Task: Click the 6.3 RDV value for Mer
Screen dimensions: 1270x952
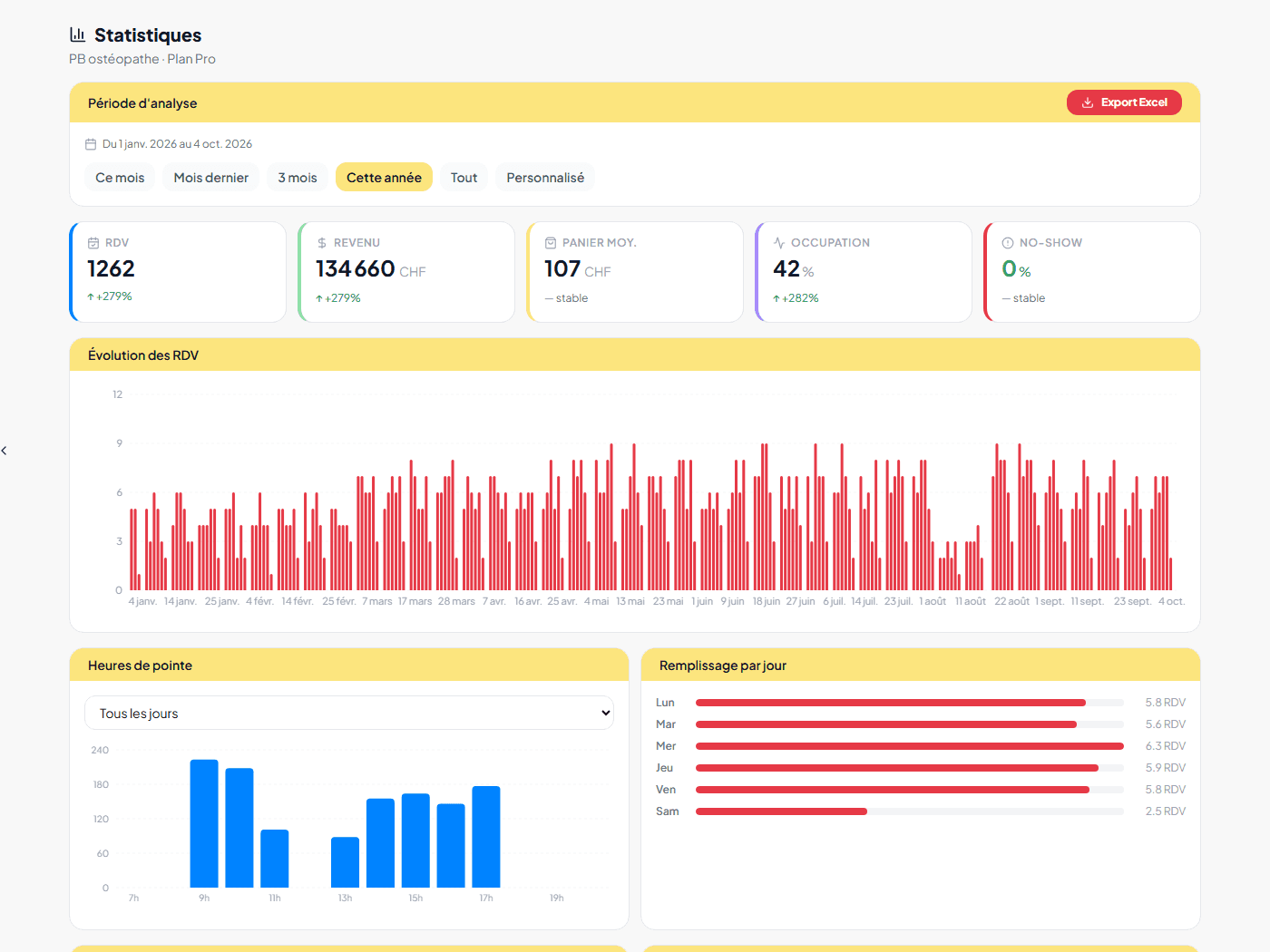Action: click(1166, 746)
